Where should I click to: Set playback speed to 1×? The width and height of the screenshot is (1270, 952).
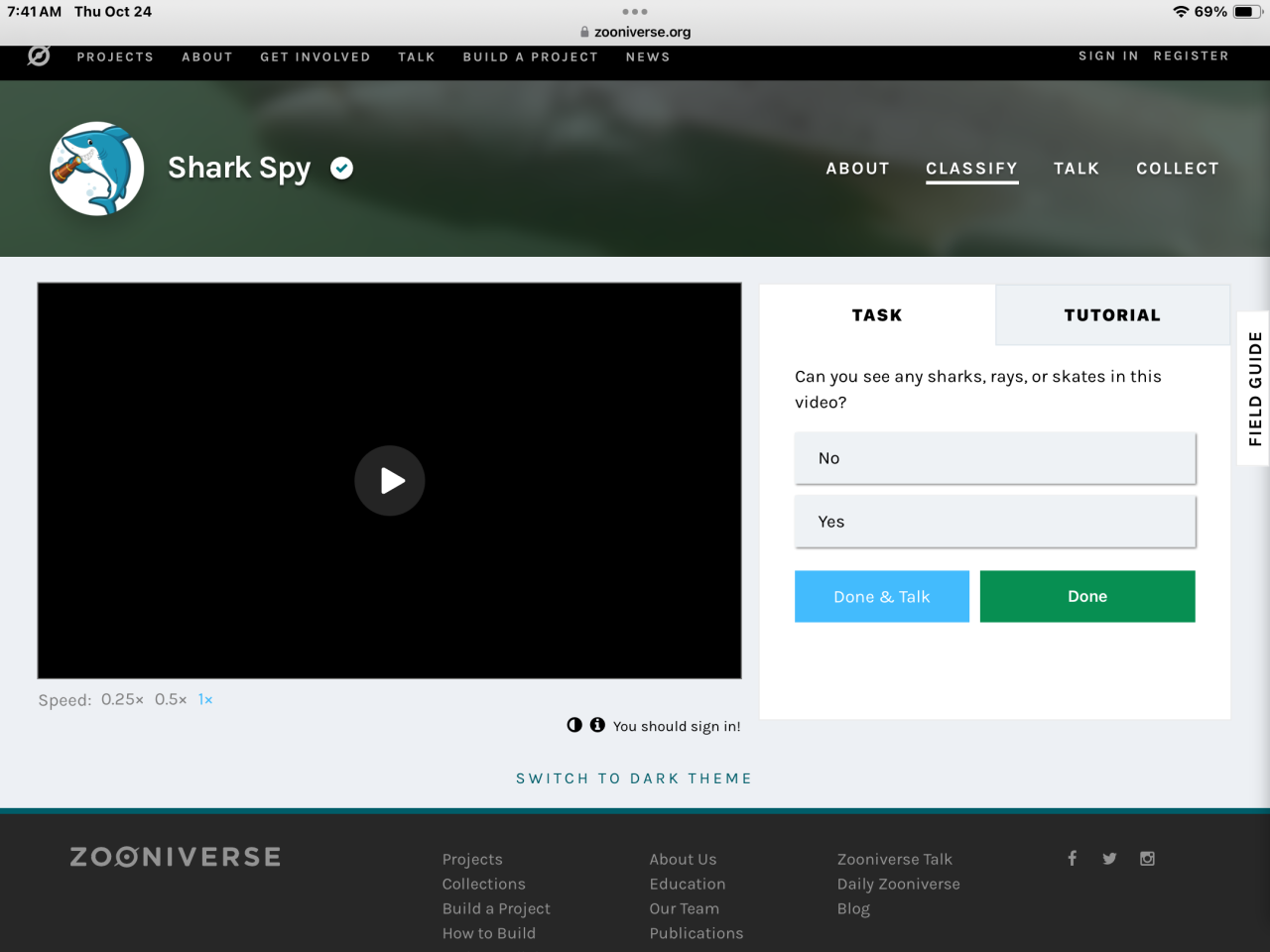(205, 700)
